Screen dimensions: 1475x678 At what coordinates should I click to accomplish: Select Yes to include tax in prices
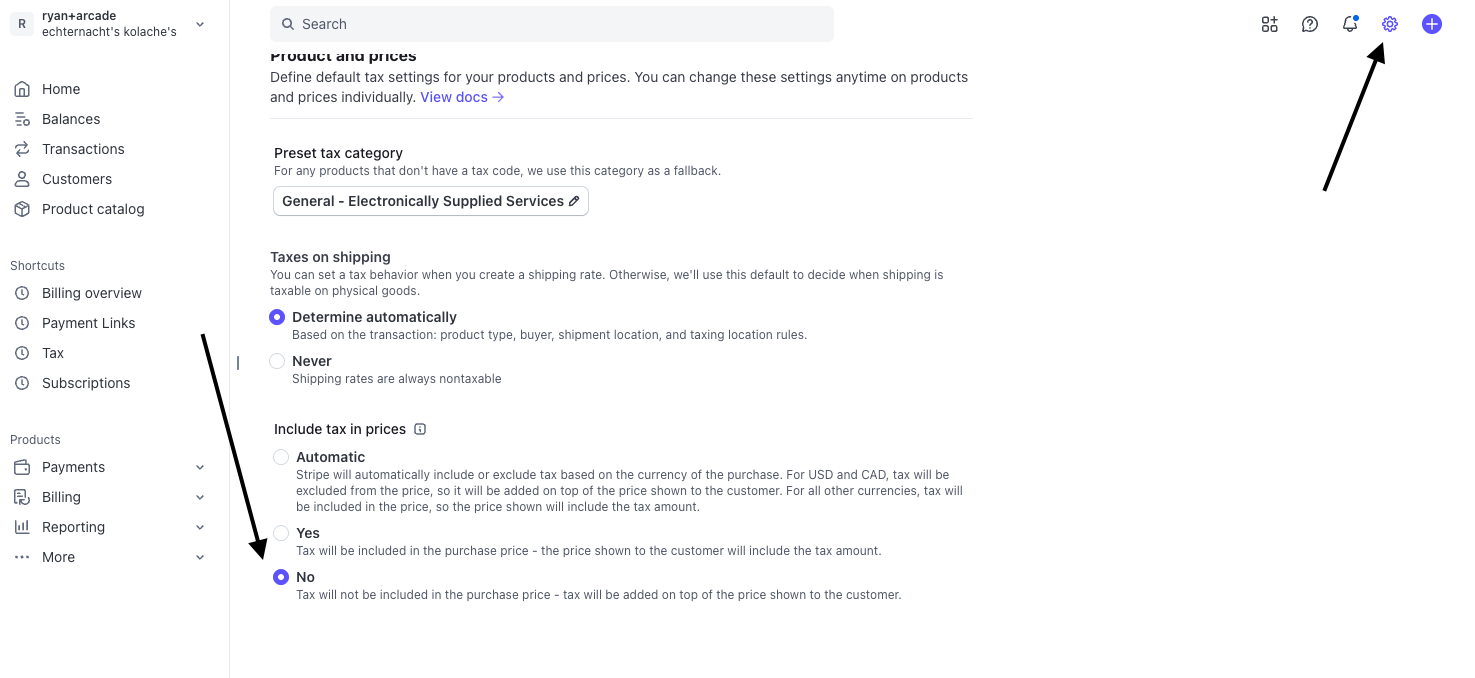(281, 533)
